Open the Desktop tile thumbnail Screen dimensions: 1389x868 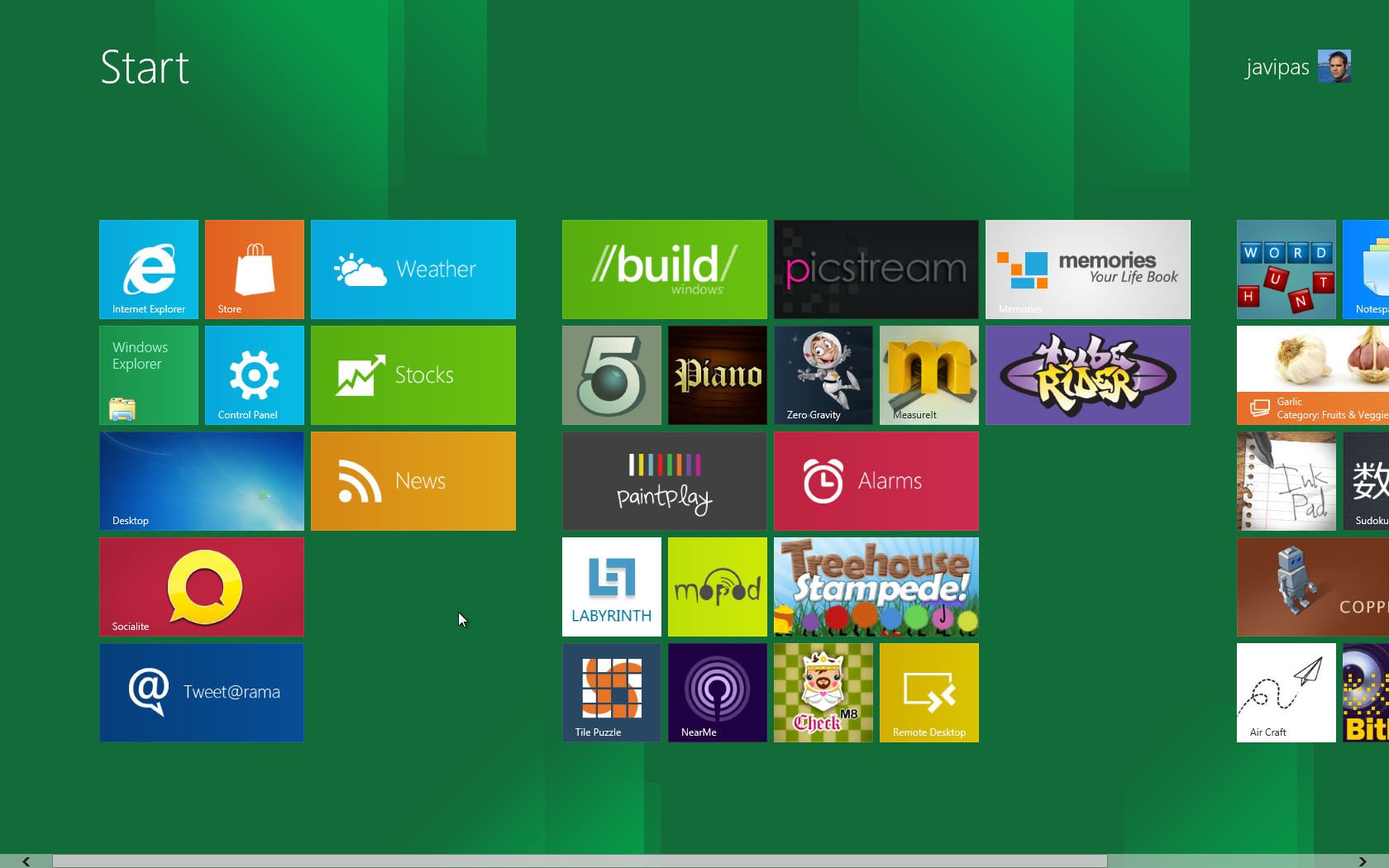click(x=202, y=481)
